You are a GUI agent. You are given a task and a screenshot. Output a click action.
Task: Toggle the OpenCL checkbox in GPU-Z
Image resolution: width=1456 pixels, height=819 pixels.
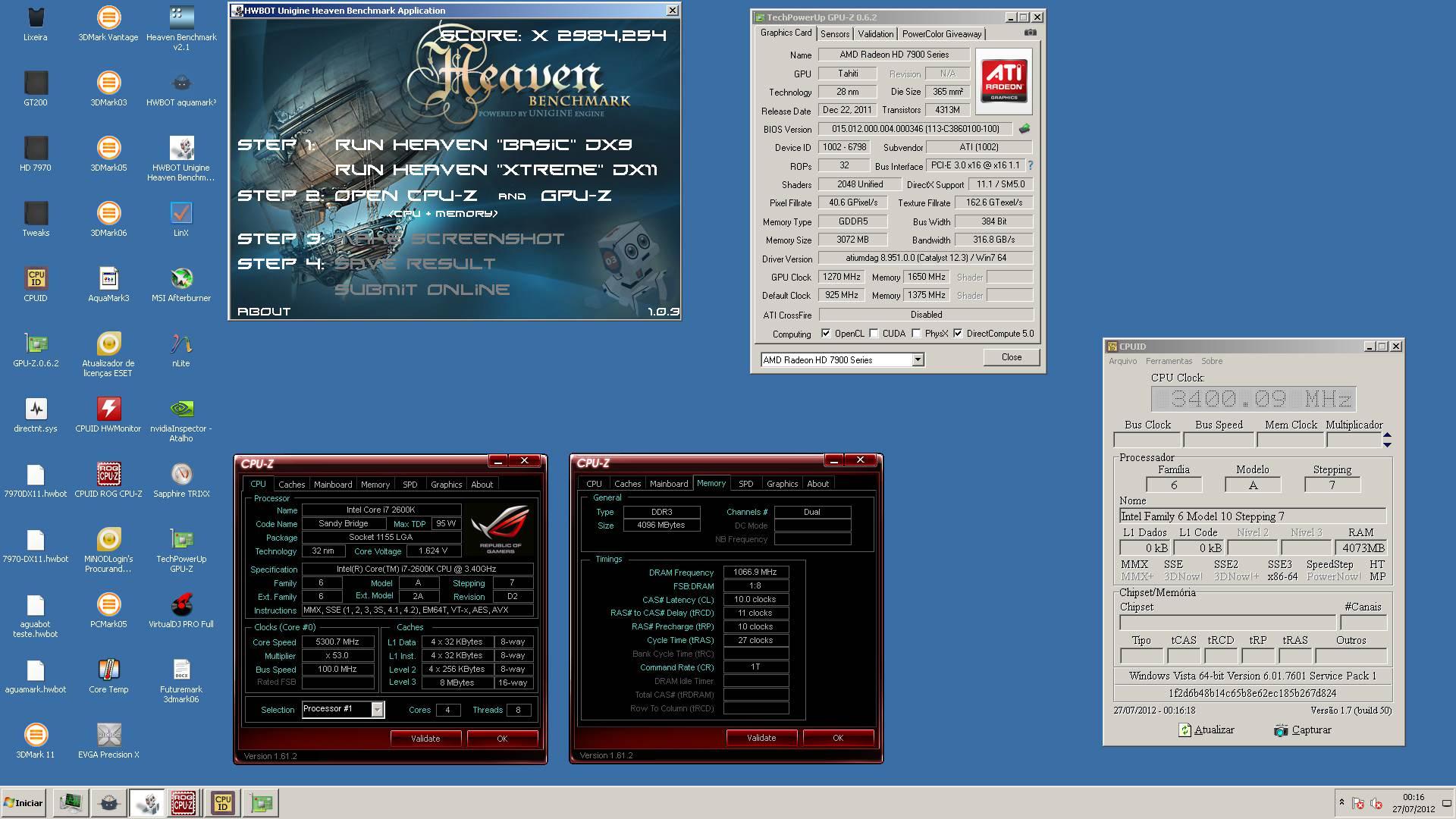(x=826, y=334)
